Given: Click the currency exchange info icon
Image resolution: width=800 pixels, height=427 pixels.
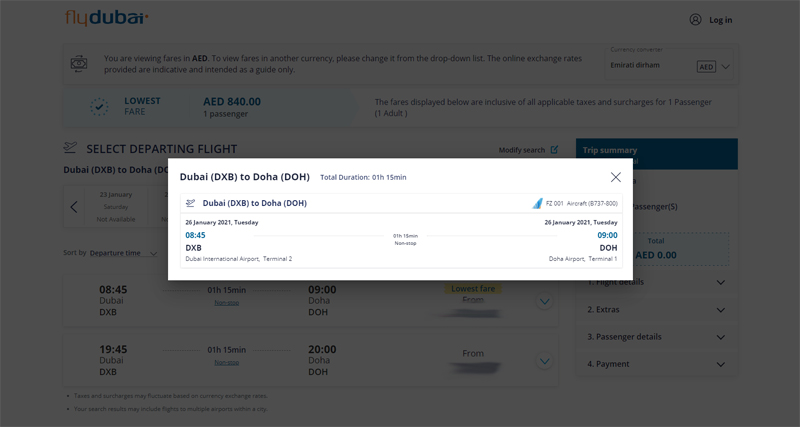Looking at the screenshot, I should coord(80,64).
